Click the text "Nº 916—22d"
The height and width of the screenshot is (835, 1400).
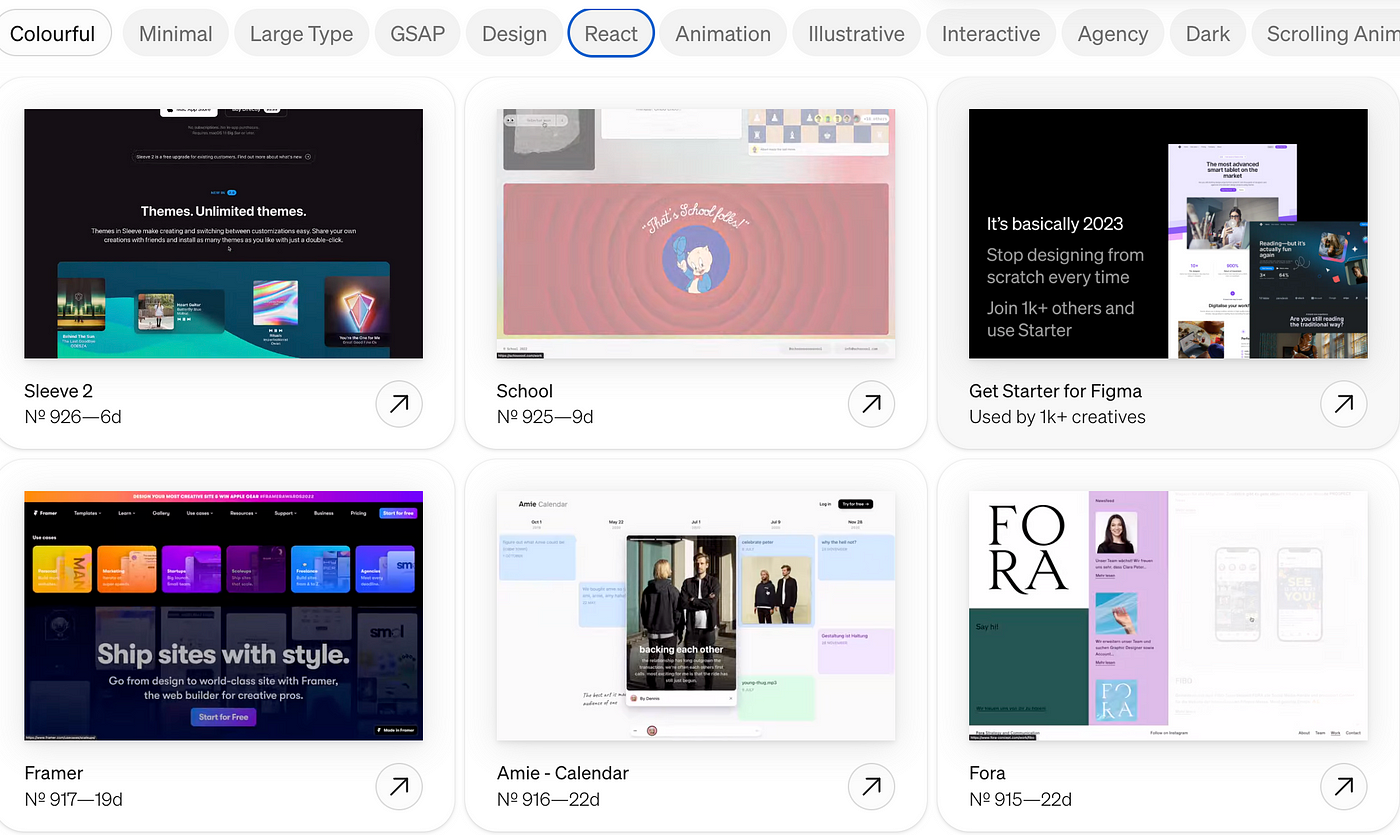[548, 799]
